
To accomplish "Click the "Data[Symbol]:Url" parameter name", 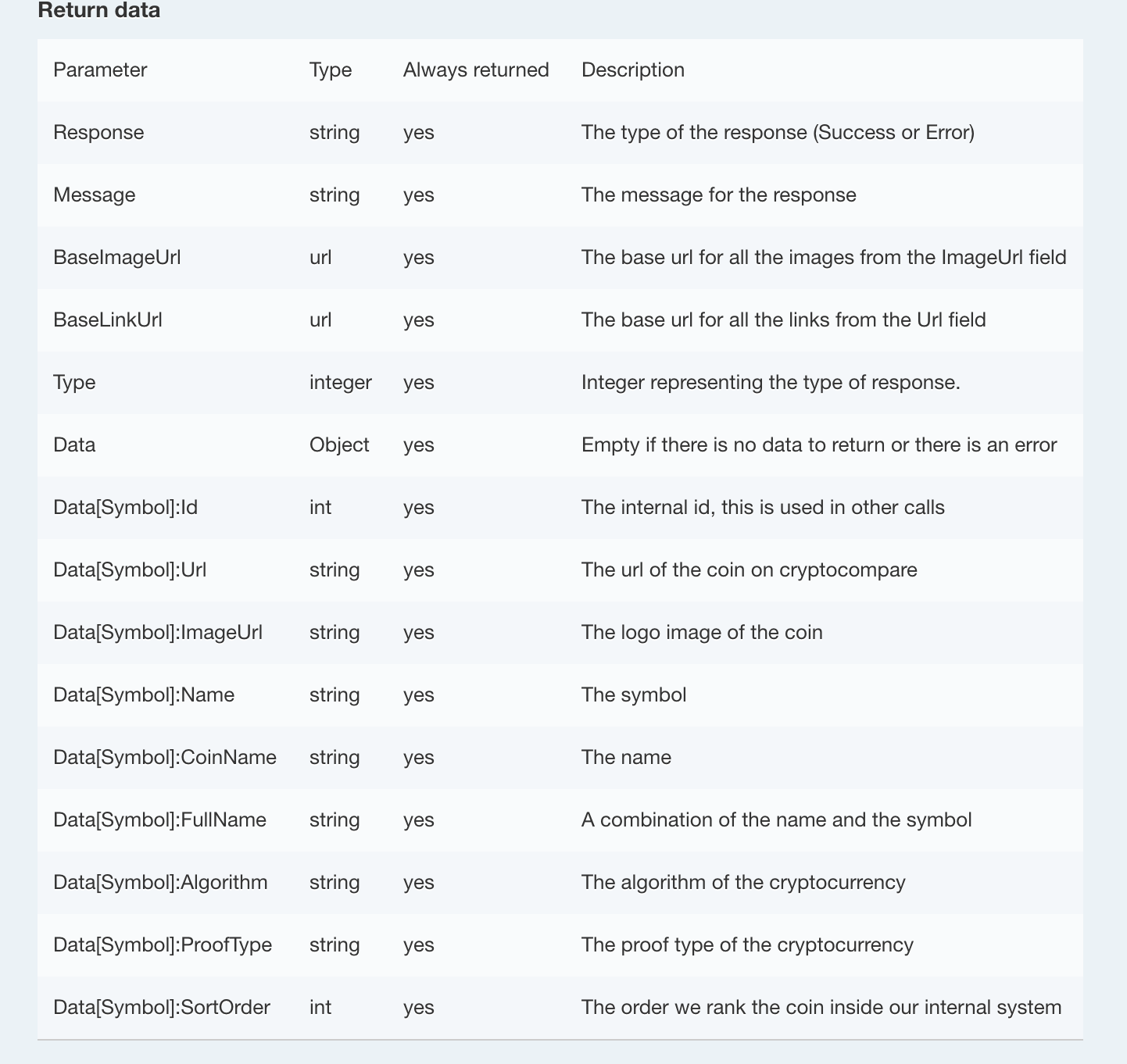I will pyautogui.click(x=130, y=570).
